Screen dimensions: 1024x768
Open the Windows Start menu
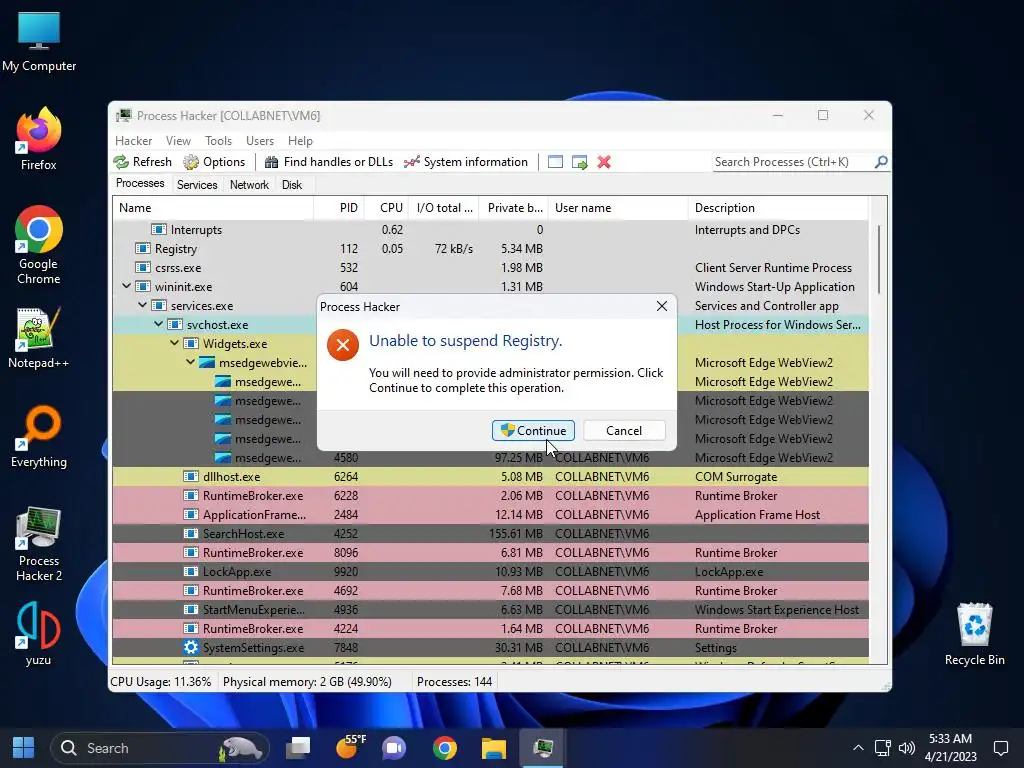[24, 748]
